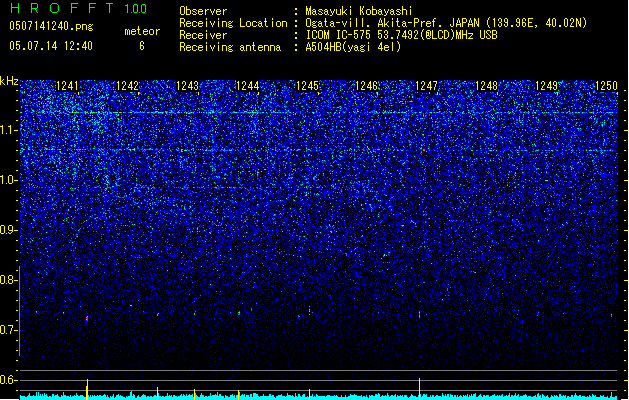This screenshot has height=400, width=629.
Task: Click the 1249 time axis marker
Action: [x=546, y=86]
